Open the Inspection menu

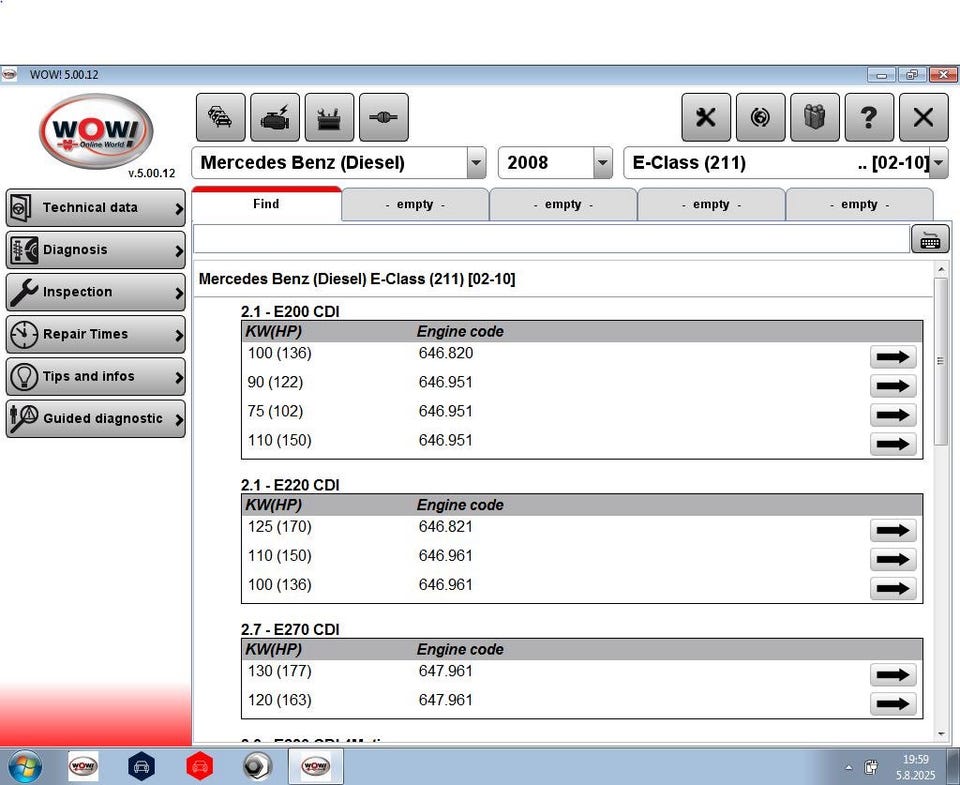(x=96, y=292)
